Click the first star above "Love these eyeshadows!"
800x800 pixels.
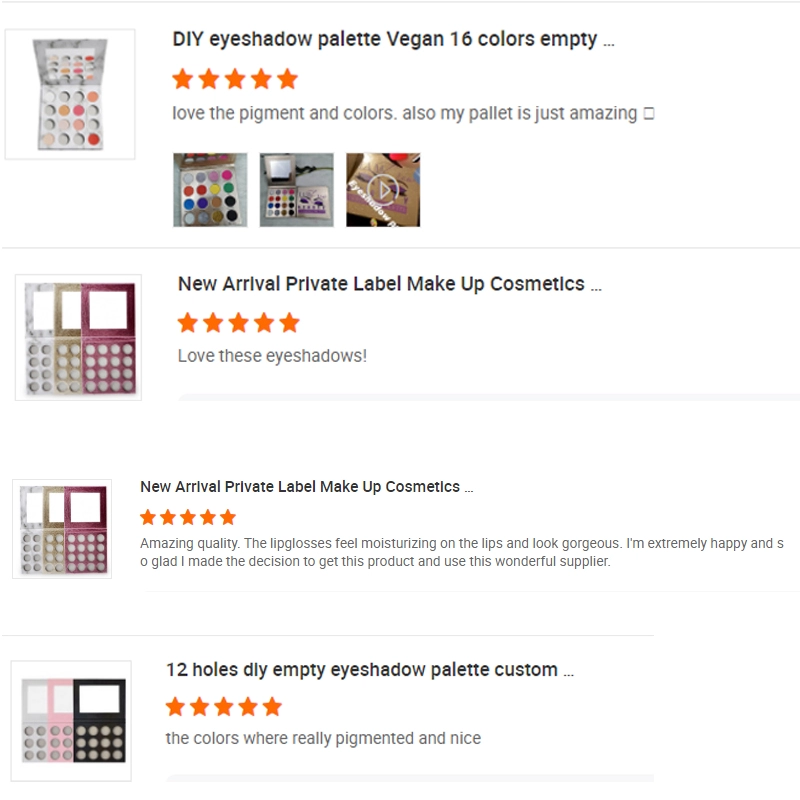pos(187,323)
